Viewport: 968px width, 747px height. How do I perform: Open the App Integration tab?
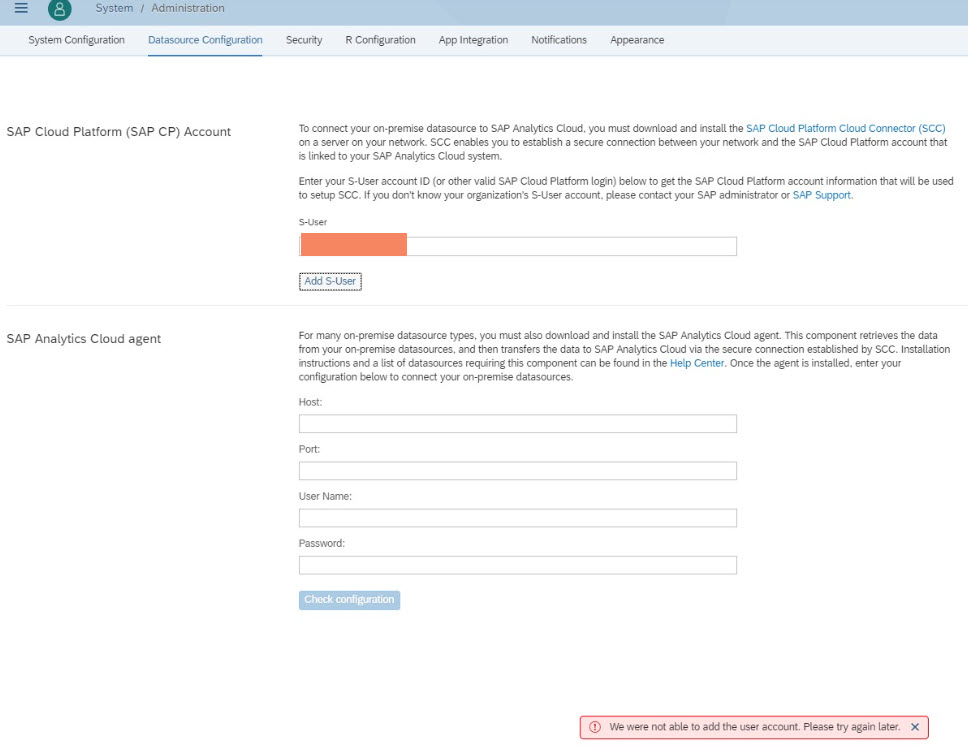tap(474, 40)
